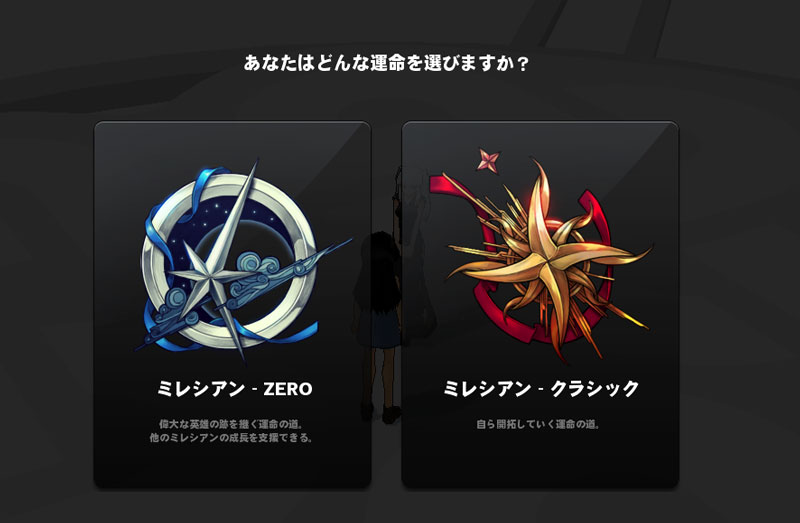
Task: Click the 偉大な英雄の跡を継ぐ運命の道 description
Action: (x=231, y=424)
